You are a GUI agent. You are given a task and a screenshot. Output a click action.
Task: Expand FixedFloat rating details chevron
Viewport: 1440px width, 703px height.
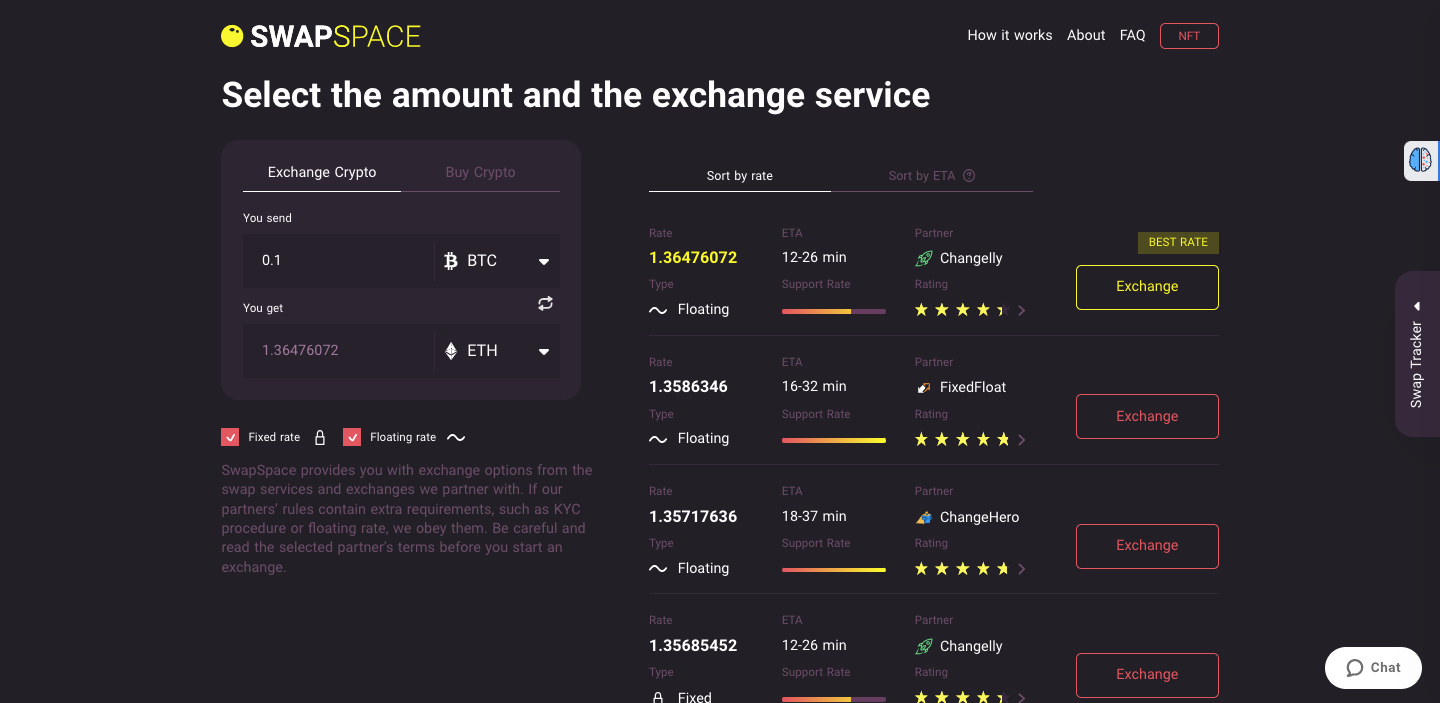(x=1022, y=440)
